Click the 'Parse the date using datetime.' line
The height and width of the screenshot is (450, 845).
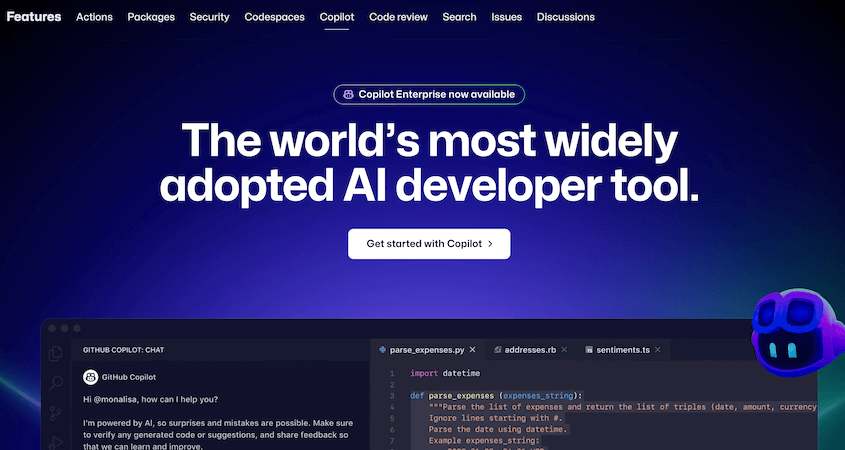pyautogui.click(x=498, y=430)
